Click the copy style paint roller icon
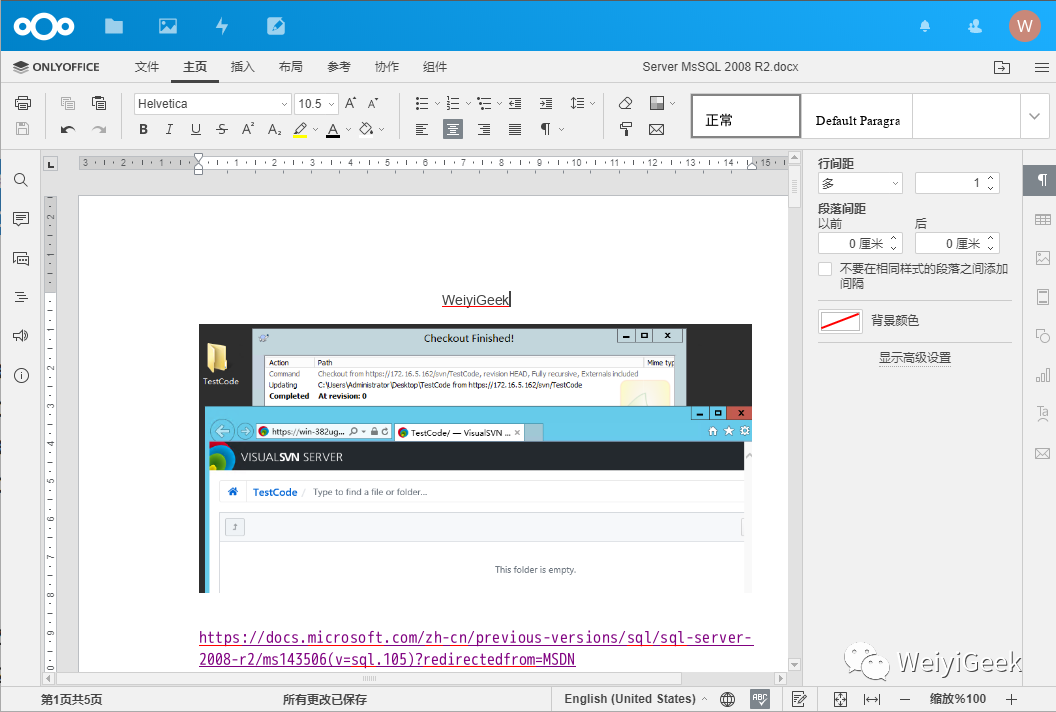The width and height of the screenshot is (1056, 712). [626, 129]
